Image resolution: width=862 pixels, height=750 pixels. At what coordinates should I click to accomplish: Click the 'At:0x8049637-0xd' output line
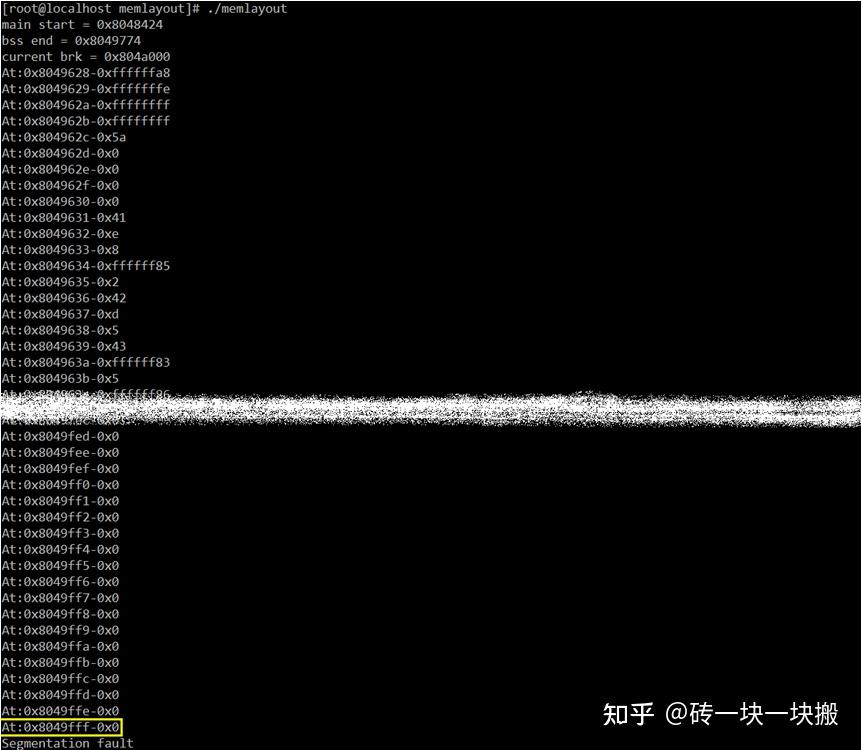coord(60,314)
